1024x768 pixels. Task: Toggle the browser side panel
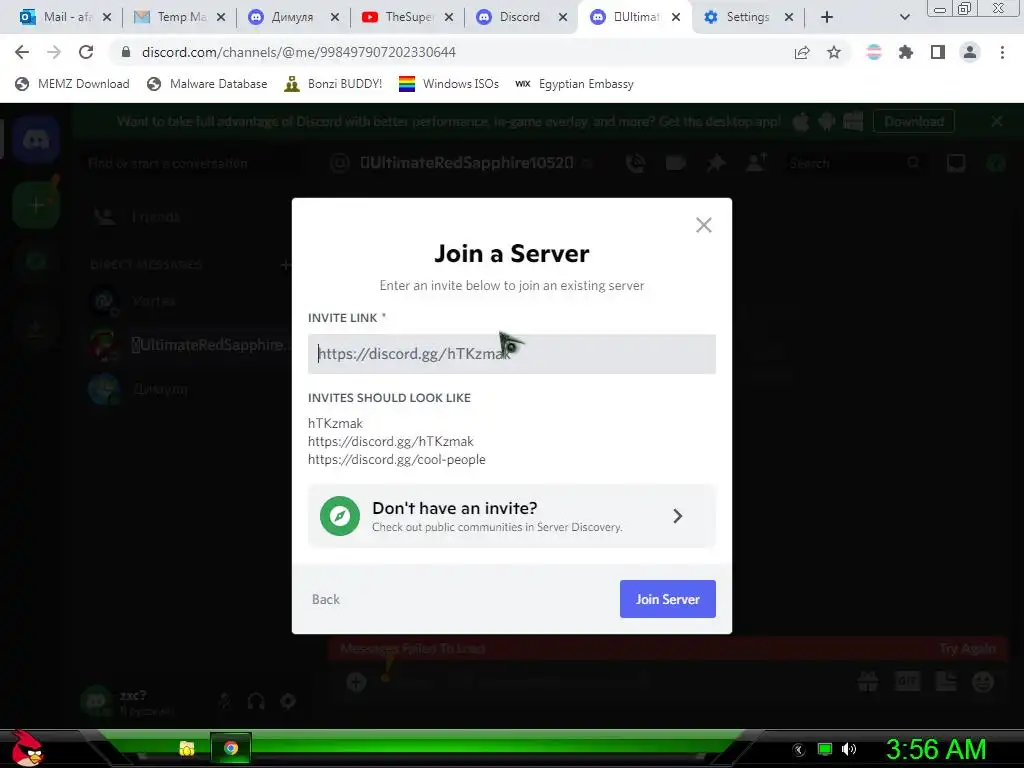[x=938, y=52]
